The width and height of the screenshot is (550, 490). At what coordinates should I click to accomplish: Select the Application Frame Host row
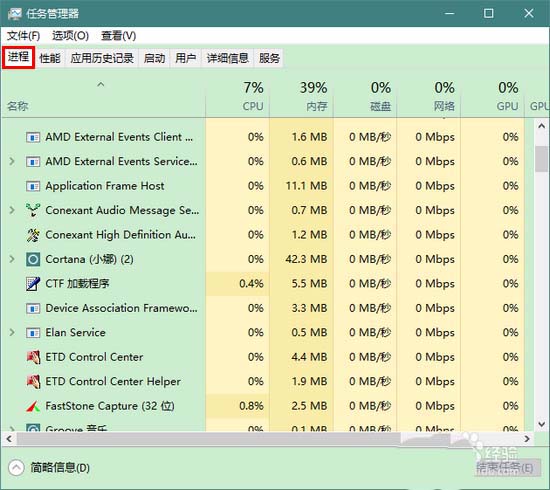pos(263,186)
